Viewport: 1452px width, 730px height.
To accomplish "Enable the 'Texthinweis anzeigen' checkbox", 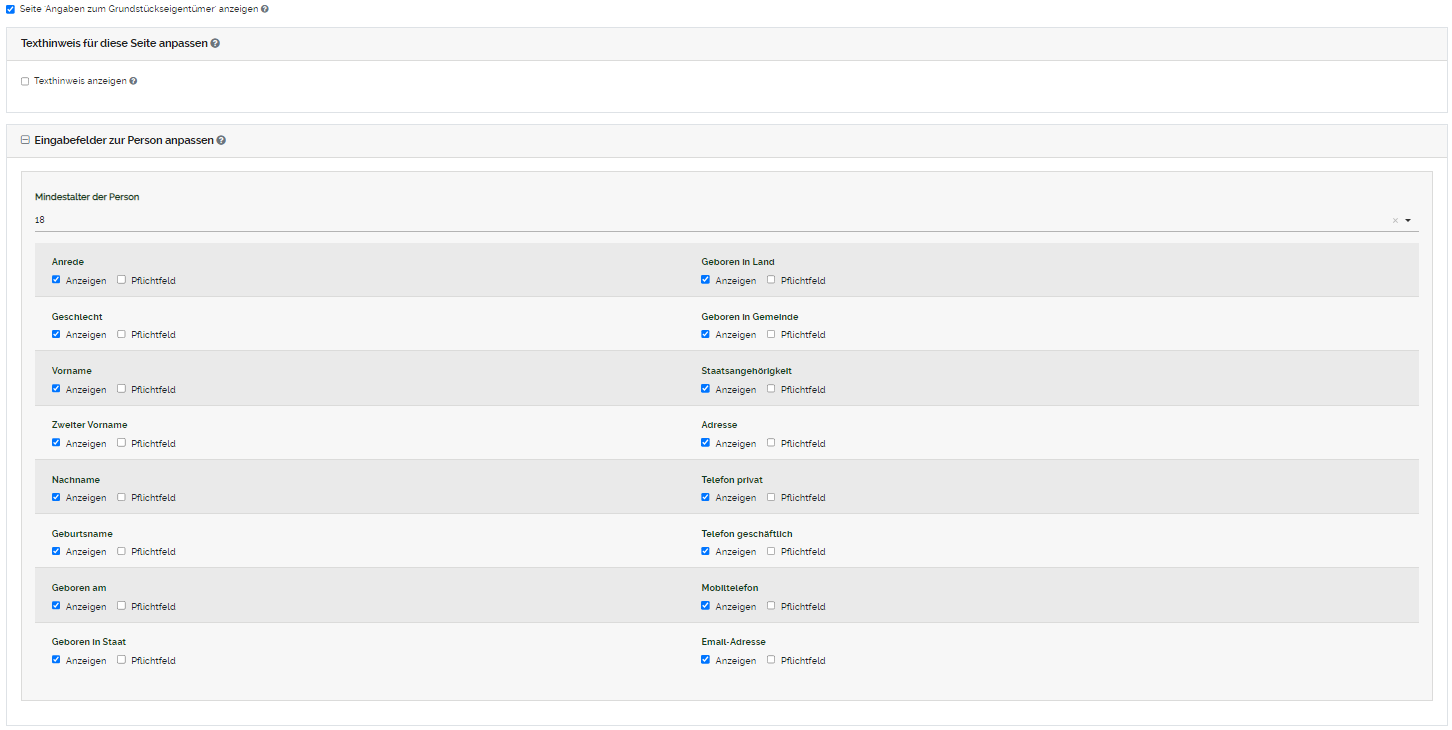I will coord(25,81).
